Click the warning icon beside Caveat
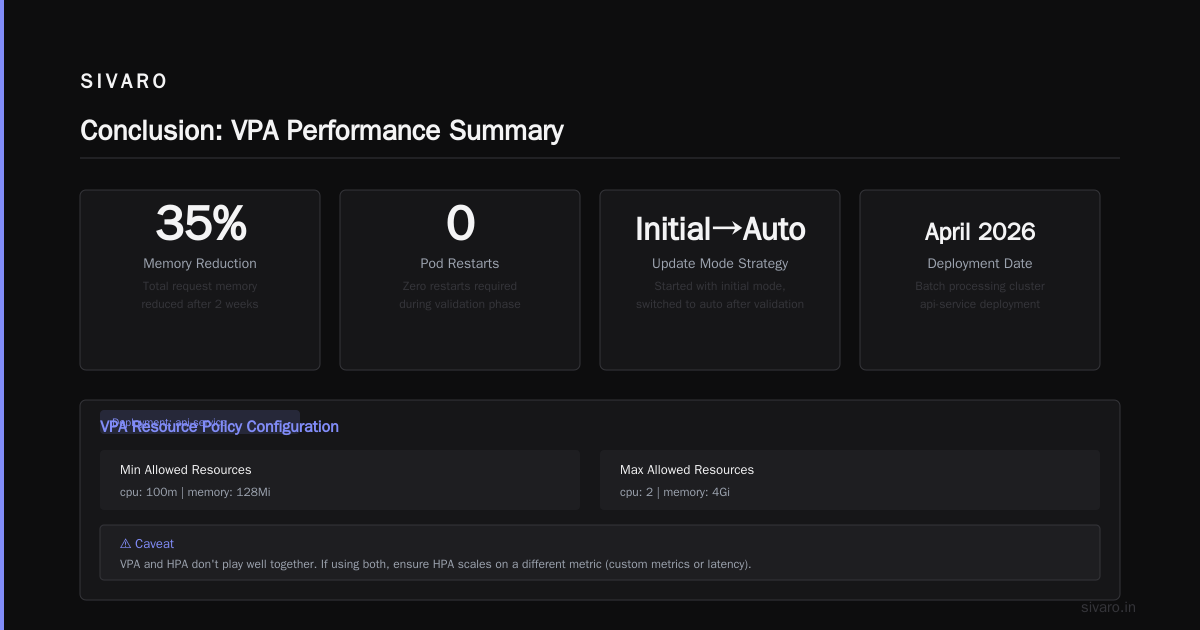The image size is (1200, 630). tap(125, 544)
